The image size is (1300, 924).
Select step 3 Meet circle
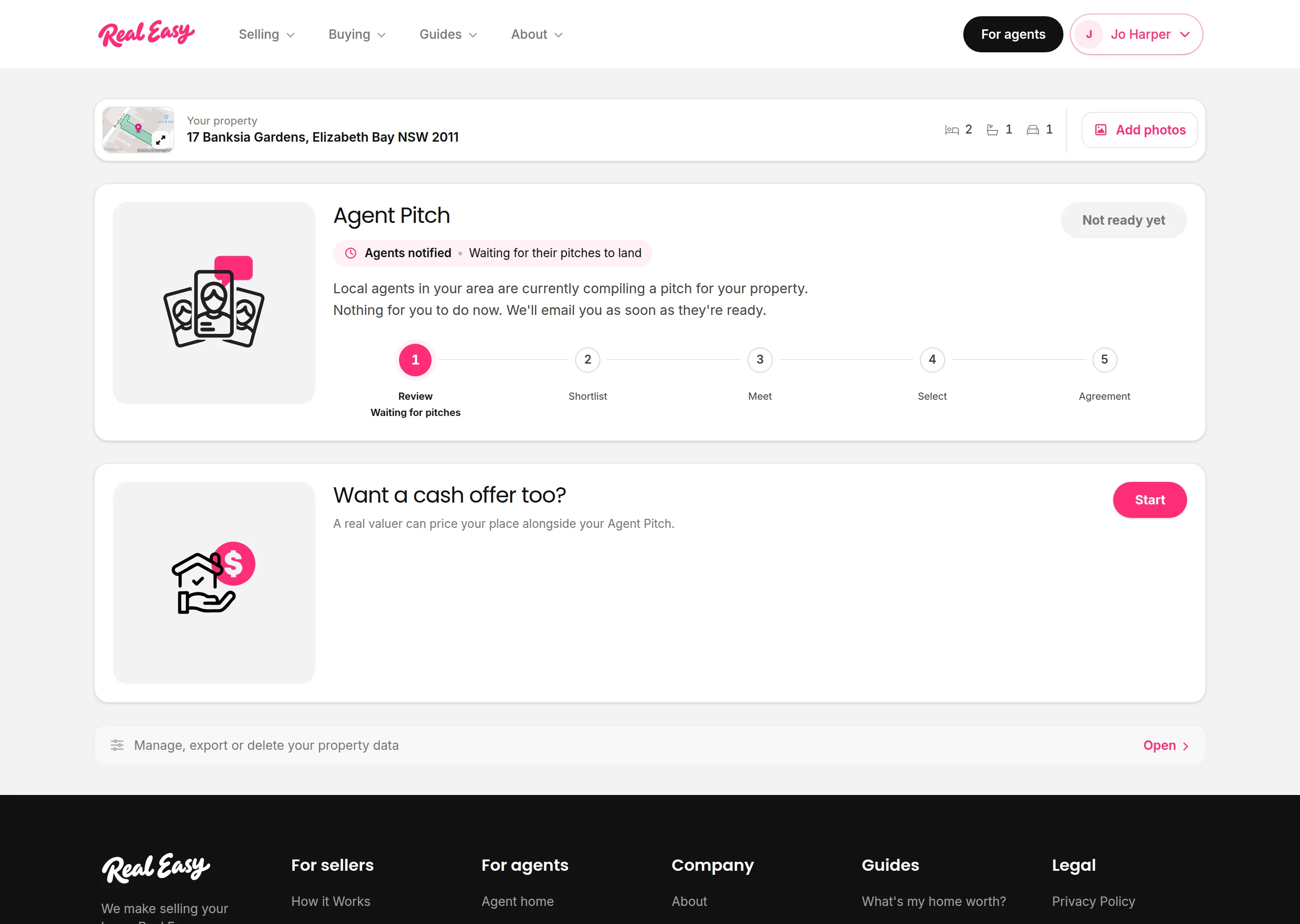coord(760,360)
